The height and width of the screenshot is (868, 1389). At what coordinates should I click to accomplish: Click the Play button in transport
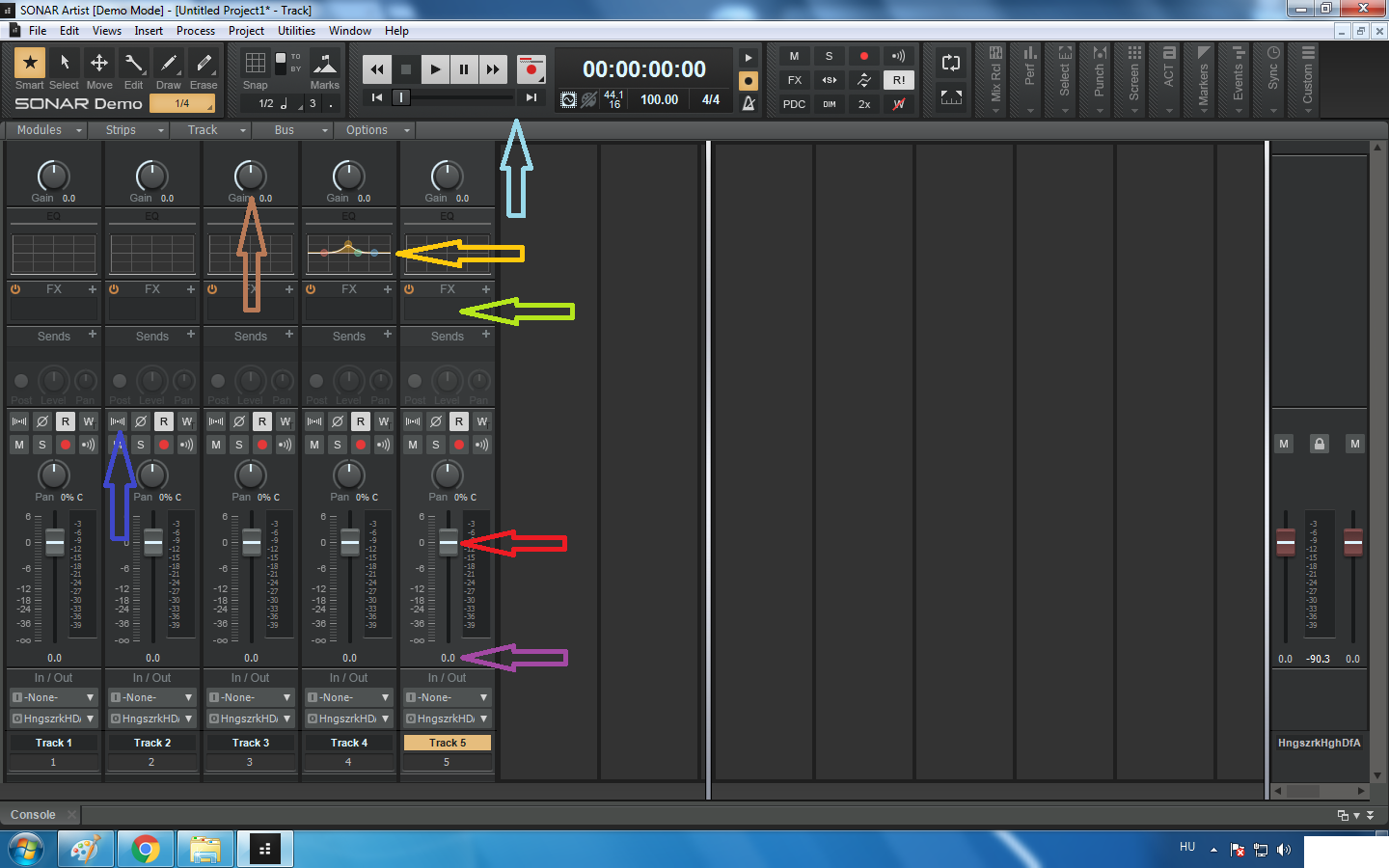click(x=435, y=69)
